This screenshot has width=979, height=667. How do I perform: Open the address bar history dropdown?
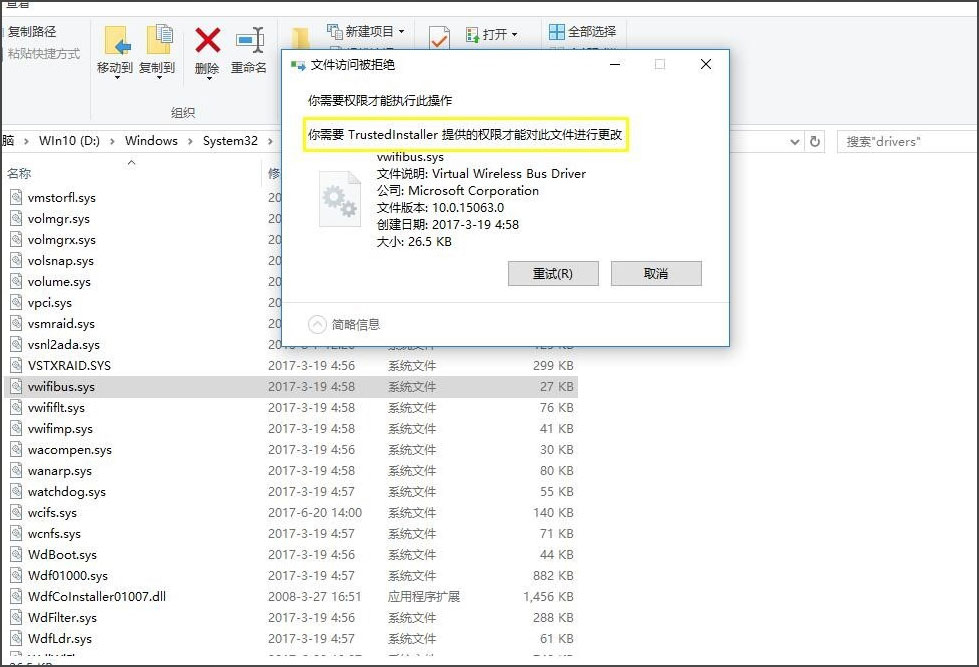(795, 141)
